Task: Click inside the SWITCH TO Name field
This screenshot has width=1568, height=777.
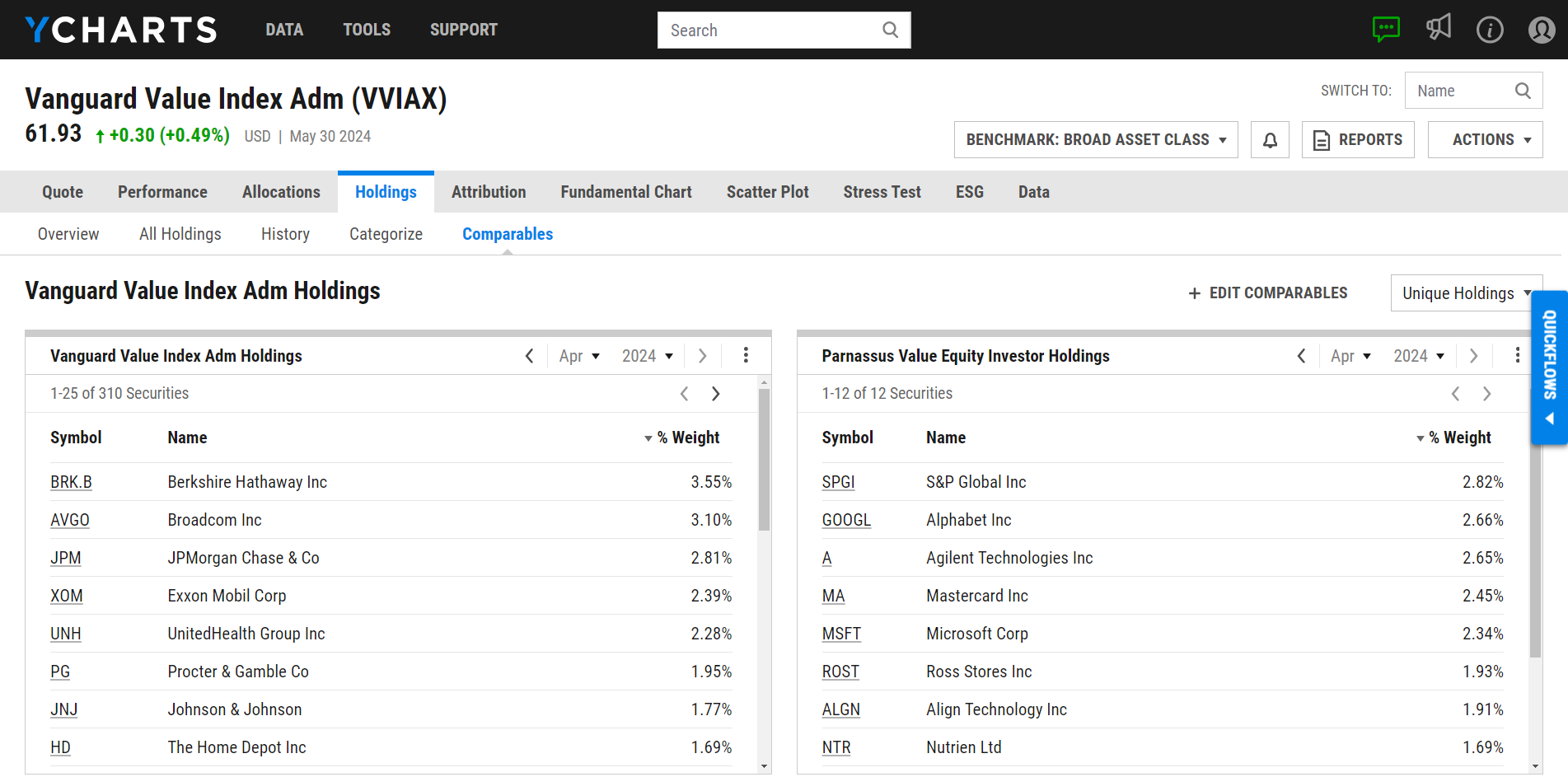Action: pos(1458,91)
